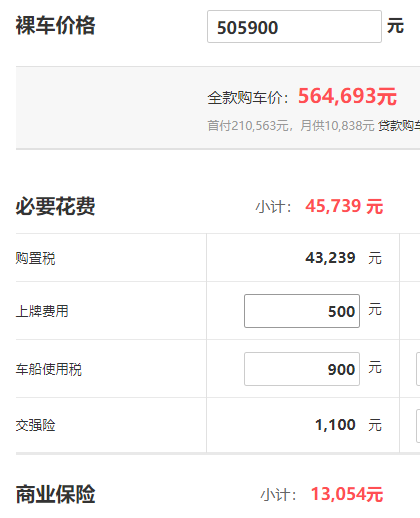Click the 购置税 row label

click(35, 258)
